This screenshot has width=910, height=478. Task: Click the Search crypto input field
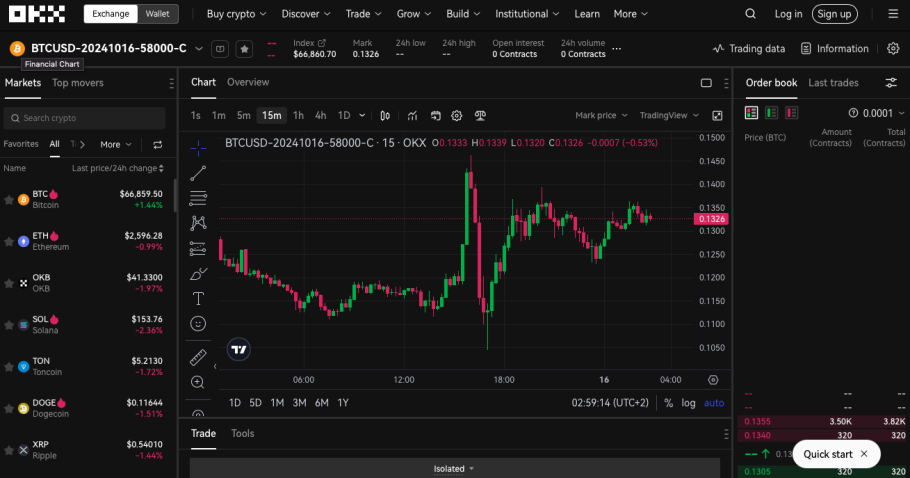85,118
